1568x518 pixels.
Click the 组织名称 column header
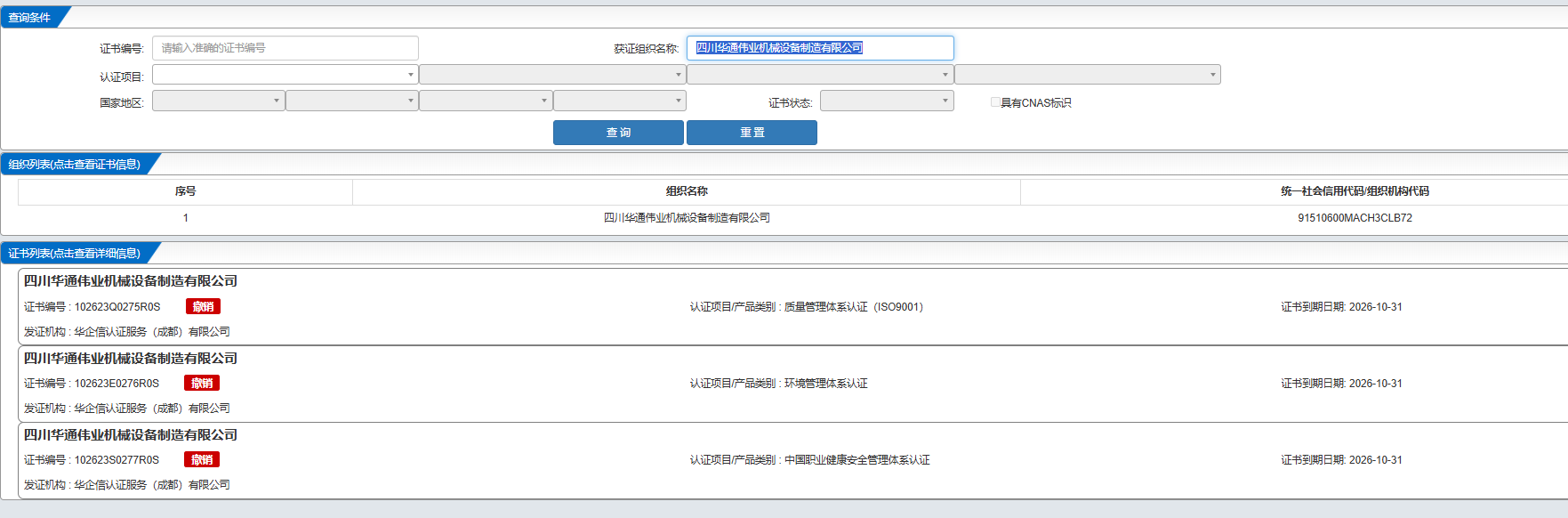pos(687,191)
